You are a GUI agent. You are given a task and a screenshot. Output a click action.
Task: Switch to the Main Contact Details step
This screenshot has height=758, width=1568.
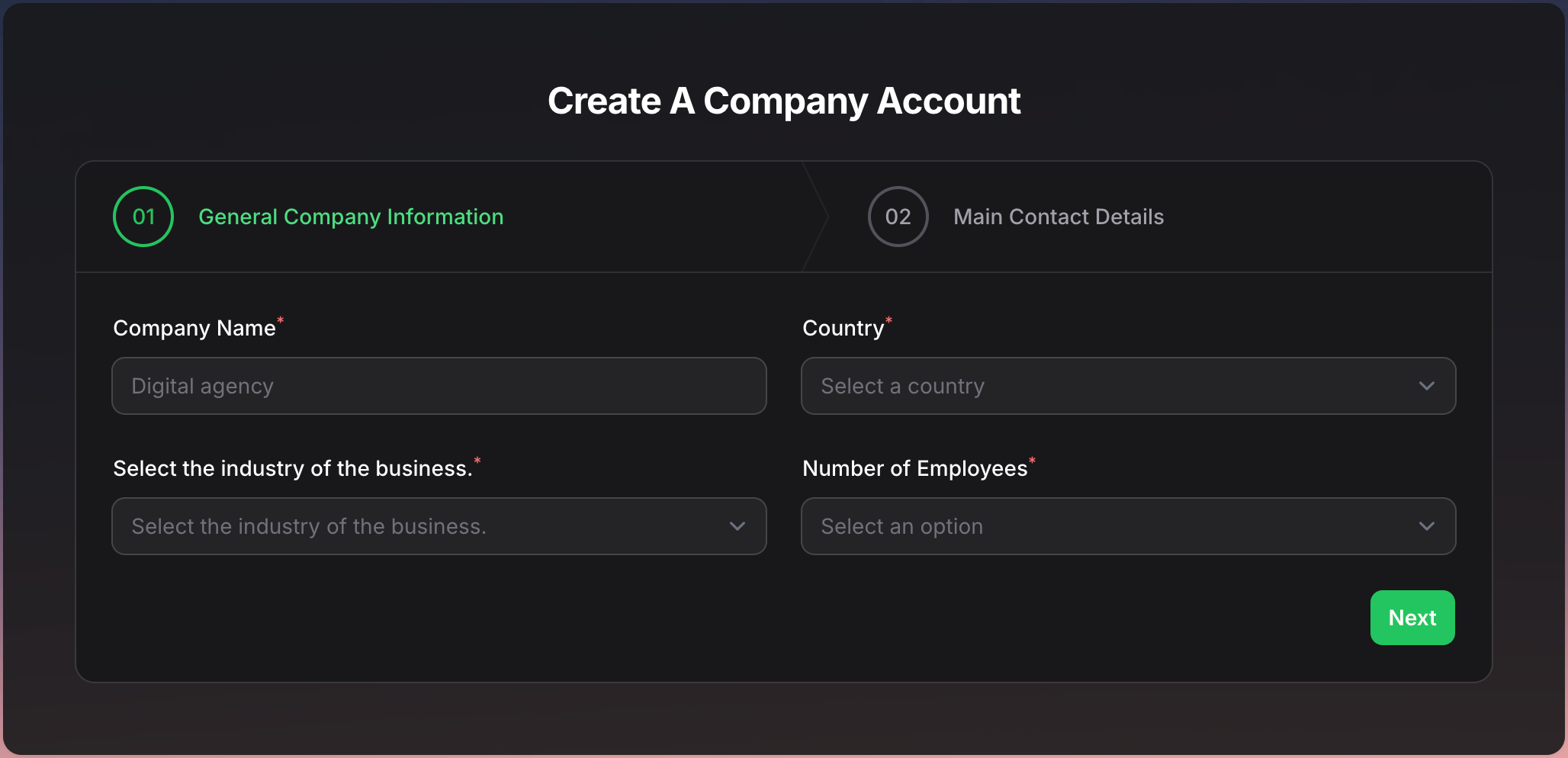coord(1059,217)
